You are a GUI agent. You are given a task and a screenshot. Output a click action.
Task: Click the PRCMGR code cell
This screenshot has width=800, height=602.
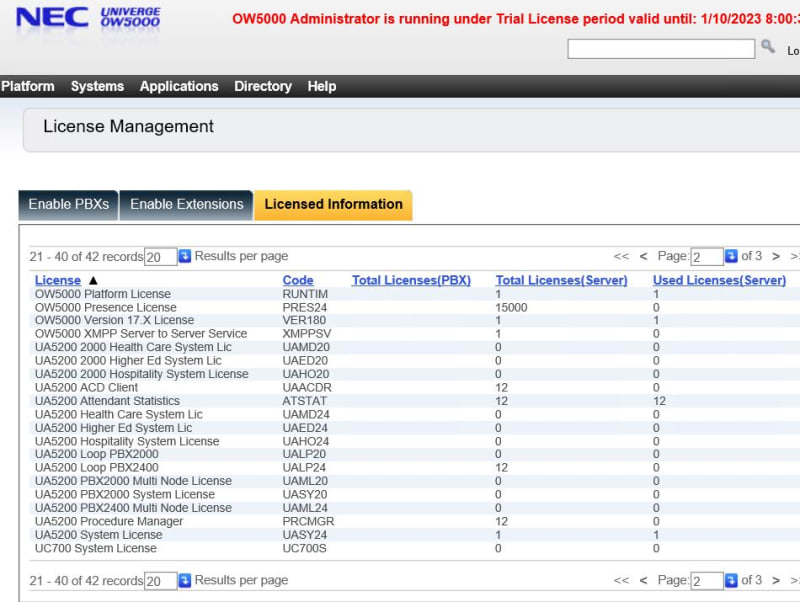(x=308, y=521)
